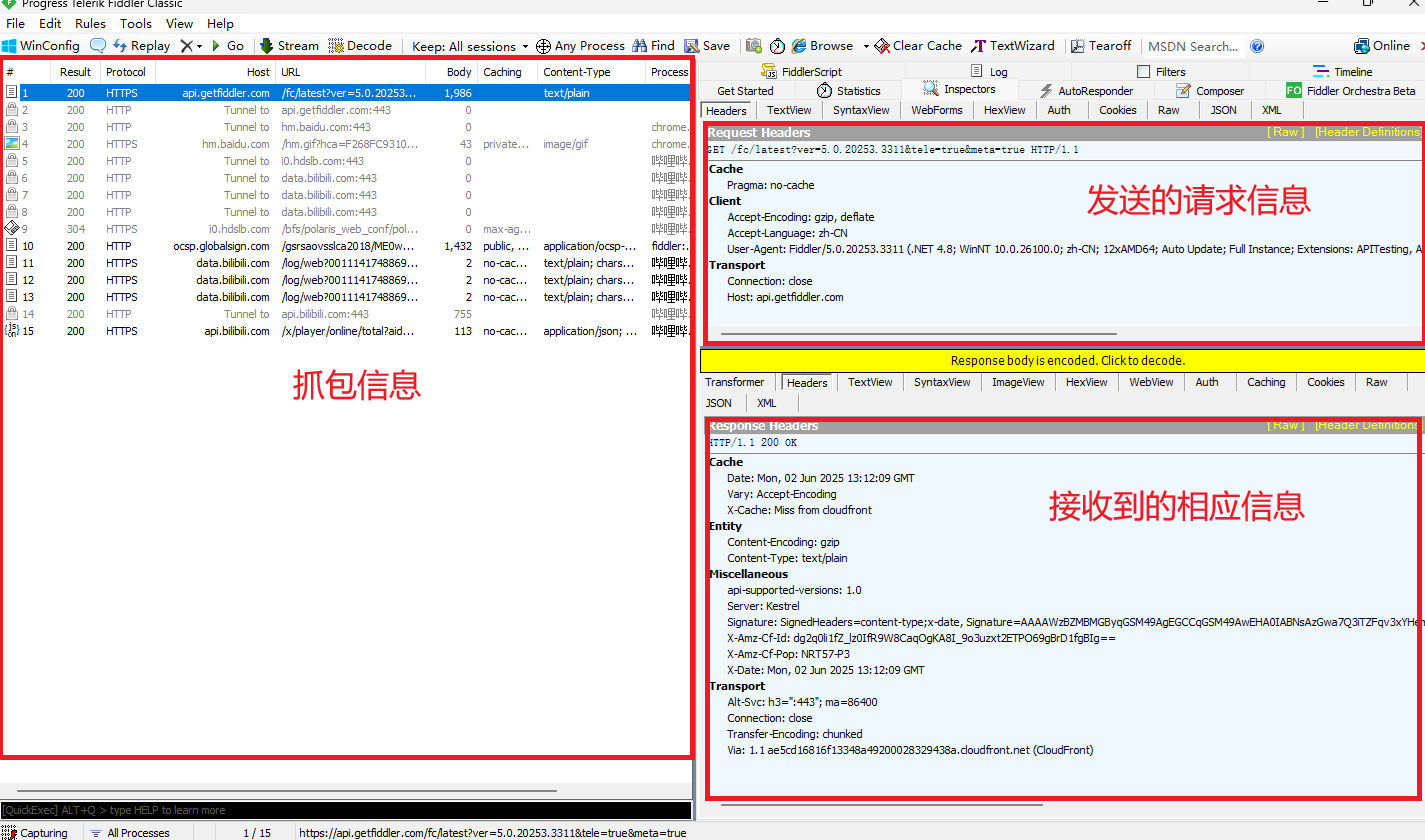The width and height of the screenshot is (1425, 840).
Task: Switch to the Timeline tab
Action: (x=1342, y=72)
